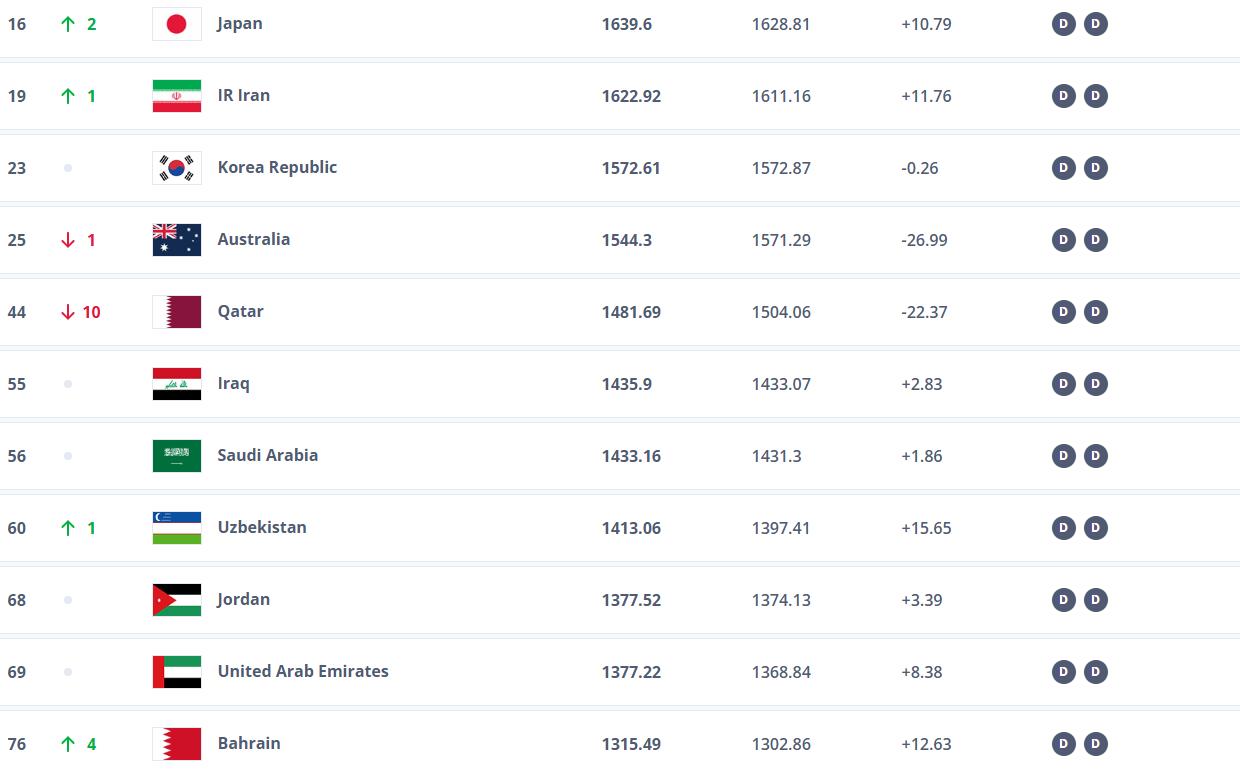Click the Qatar flag icon
The height and width of the screenshot is (776, 1240).
[176, 312]
